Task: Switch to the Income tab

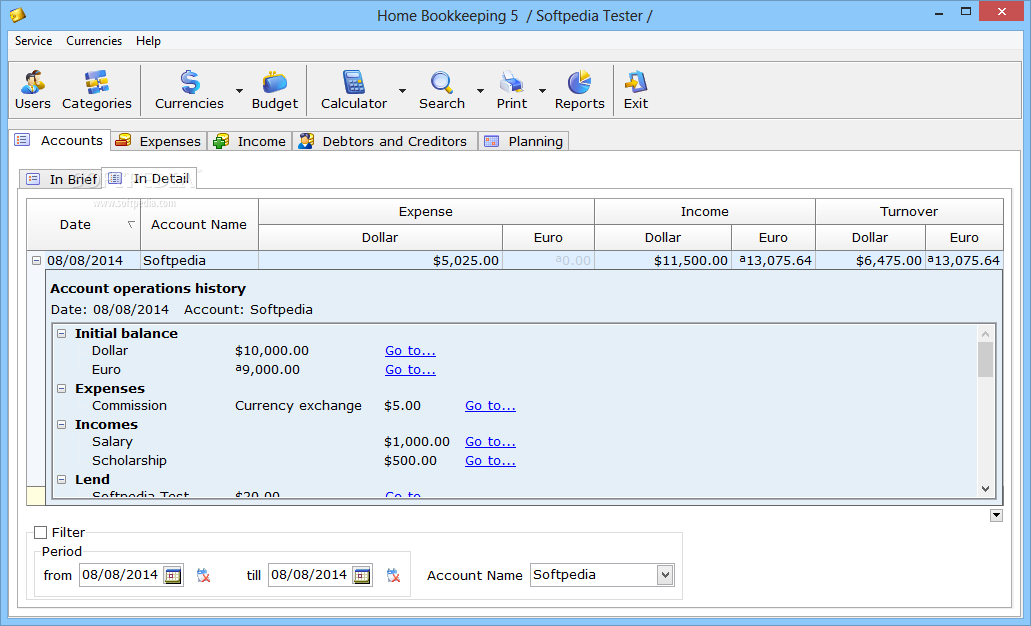Action: click(x=250, y=141)
